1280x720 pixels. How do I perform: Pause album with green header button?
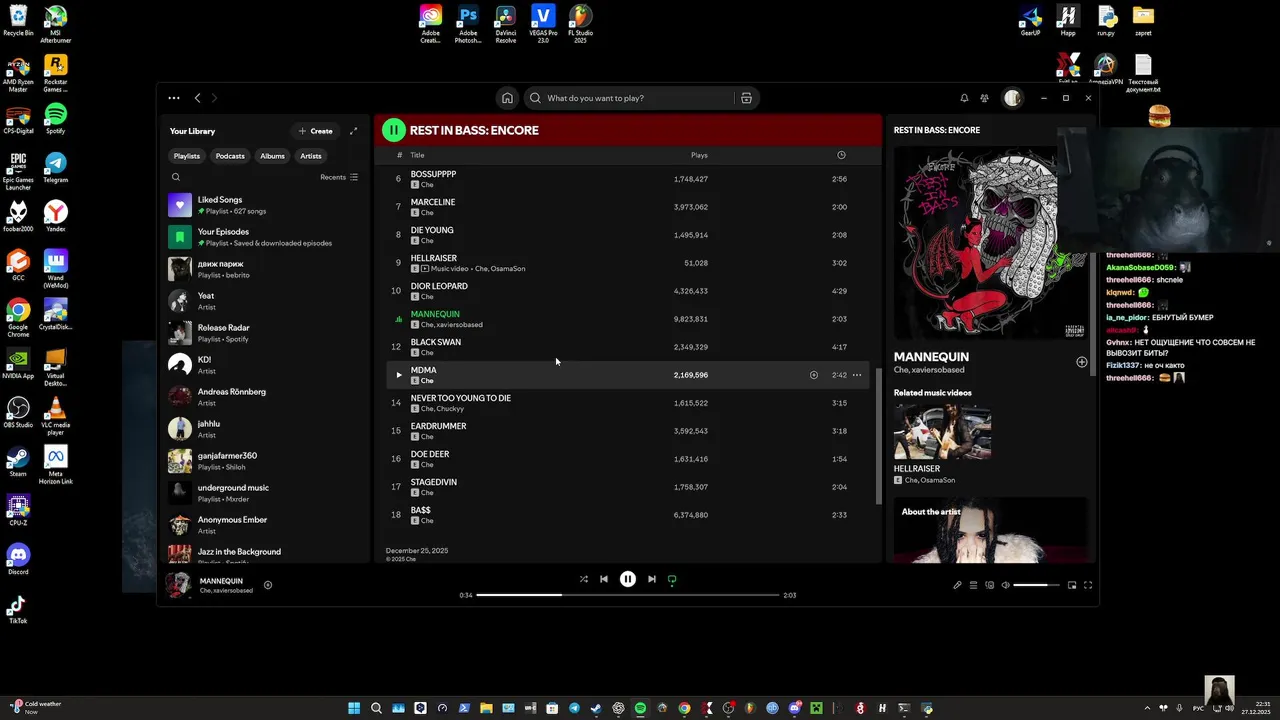pos(394,130)
